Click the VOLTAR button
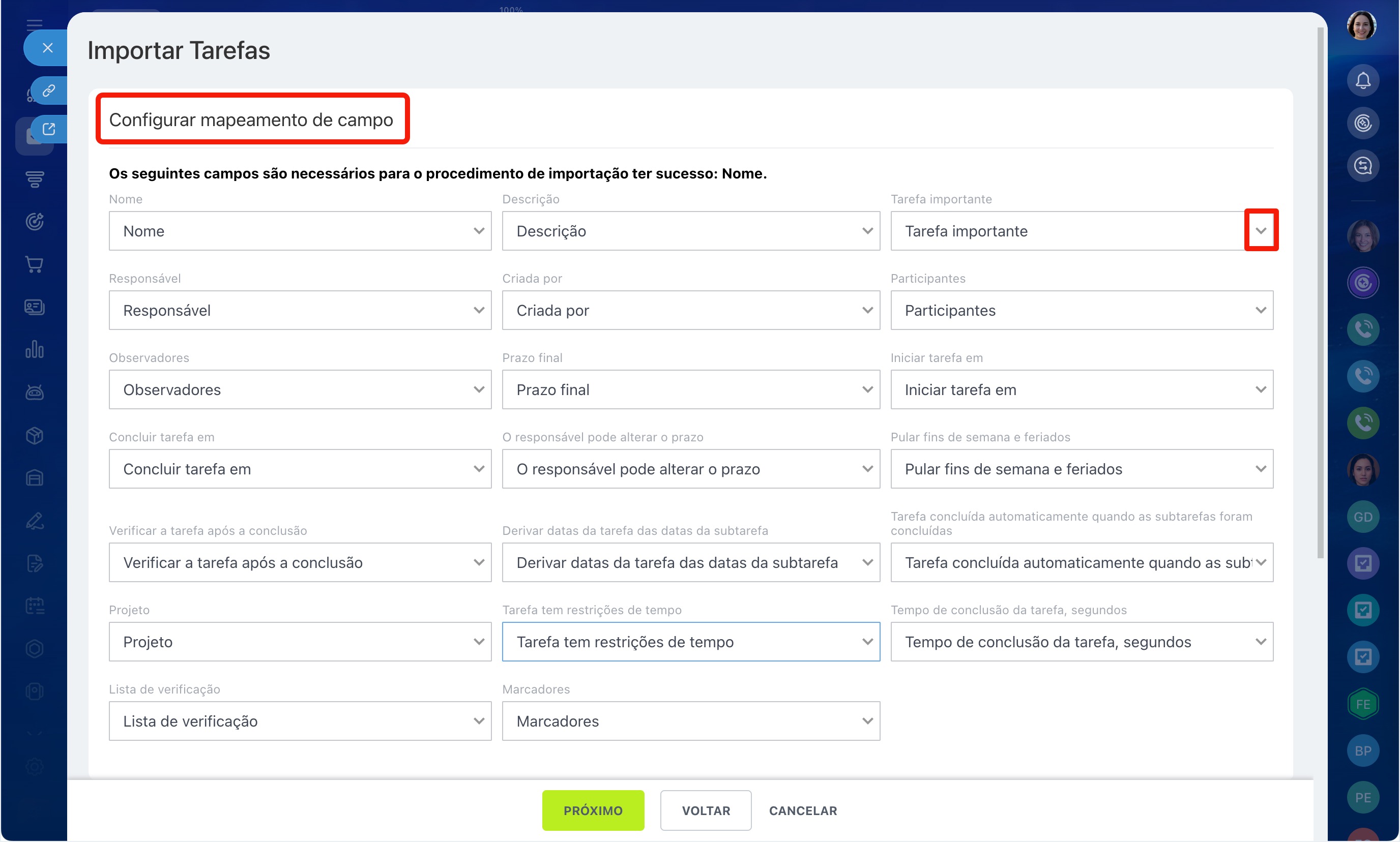The image size is (1400, 842). coord(705,810)
